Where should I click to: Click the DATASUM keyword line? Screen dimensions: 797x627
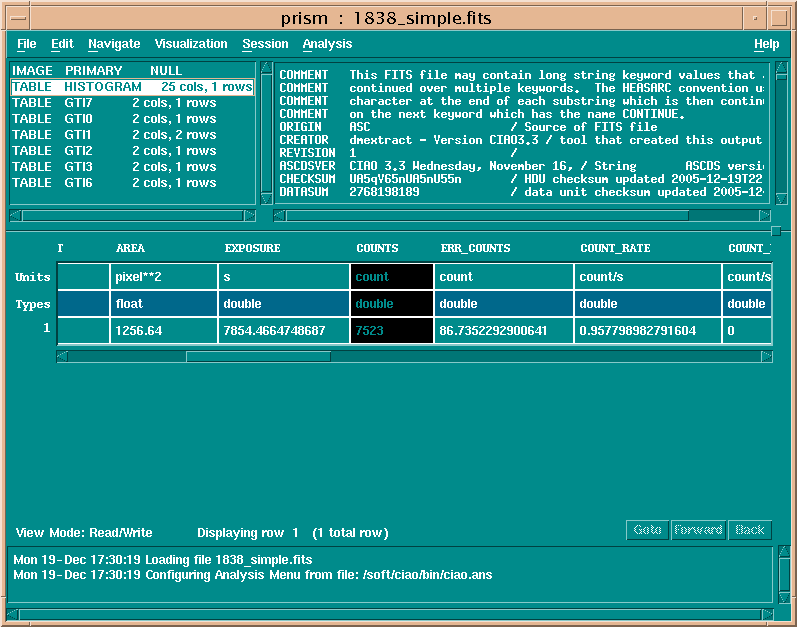[521, 192]
